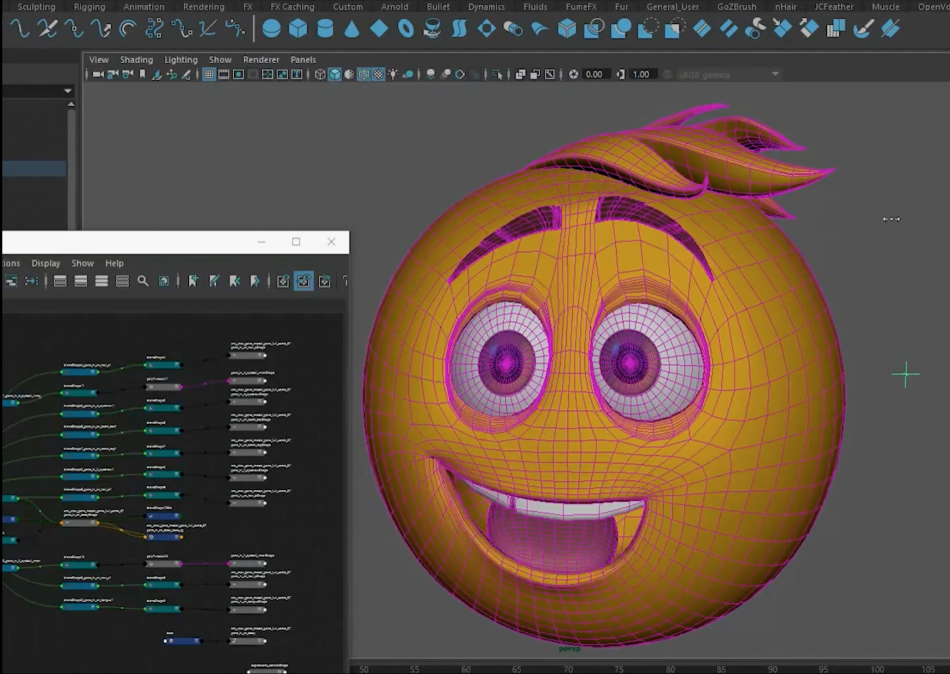This screenshot has height=674, width=950.
Task: Switch to the FX Caching shelf tab
Action: [293, 7]
